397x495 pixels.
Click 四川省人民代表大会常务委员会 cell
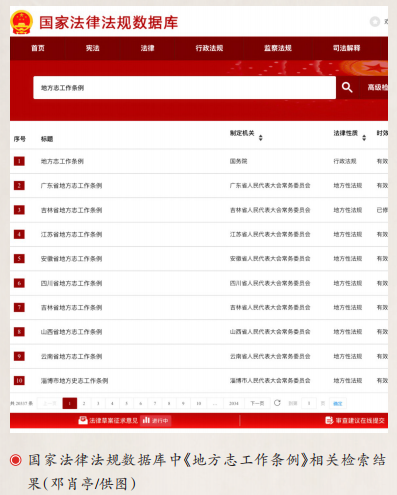(x=270, y=283)
